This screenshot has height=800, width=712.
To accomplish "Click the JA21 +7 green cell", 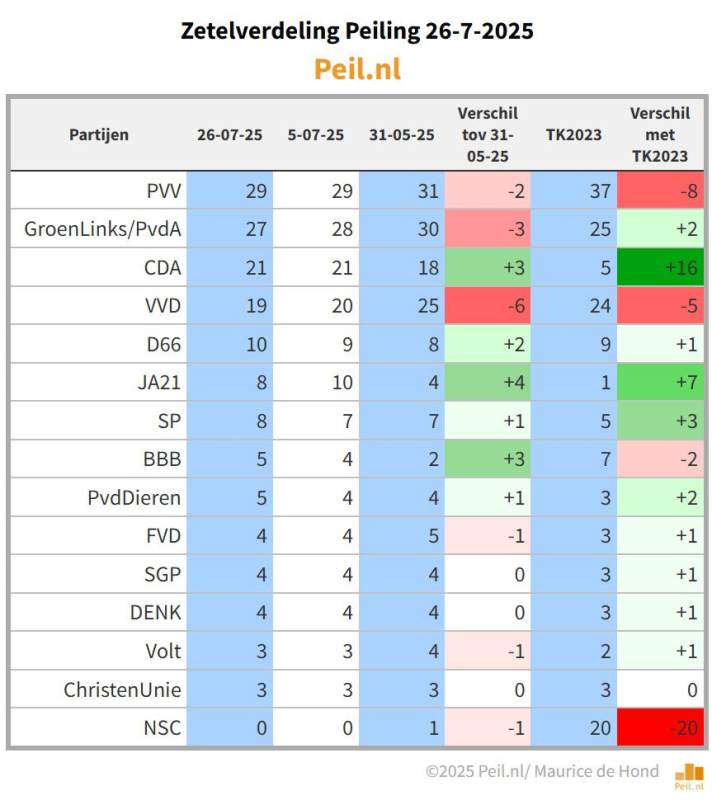I will click(x=660, y=382).
